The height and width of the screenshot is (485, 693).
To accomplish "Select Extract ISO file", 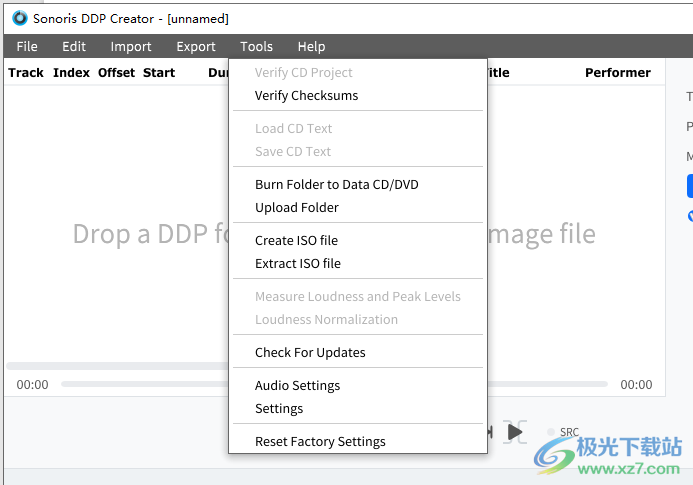I will [x=358, y=264].
